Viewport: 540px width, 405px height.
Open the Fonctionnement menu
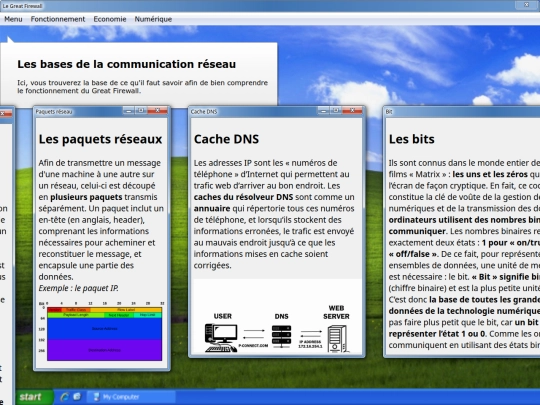pyautogui.click(x=58, y=19)
